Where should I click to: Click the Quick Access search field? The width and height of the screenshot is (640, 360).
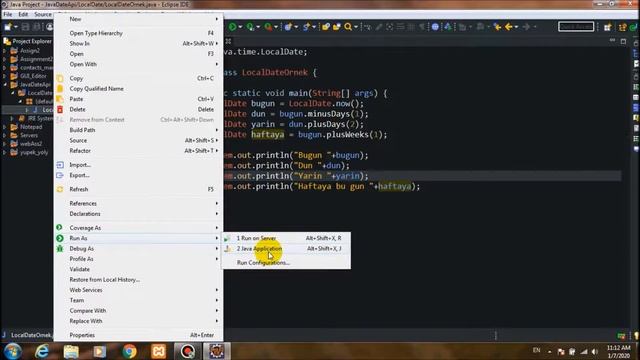pos(576,27)
